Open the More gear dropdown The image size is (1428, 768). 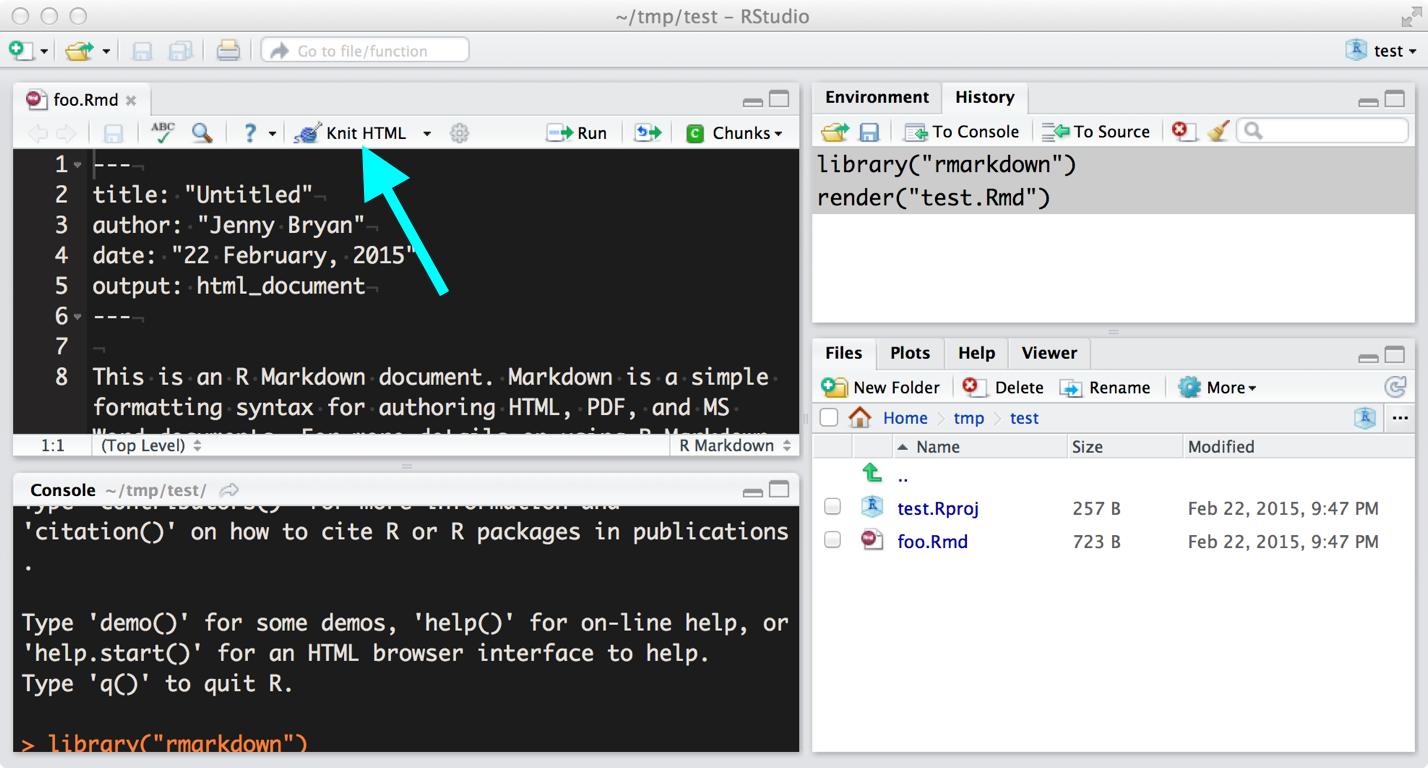coord(1217,388)
